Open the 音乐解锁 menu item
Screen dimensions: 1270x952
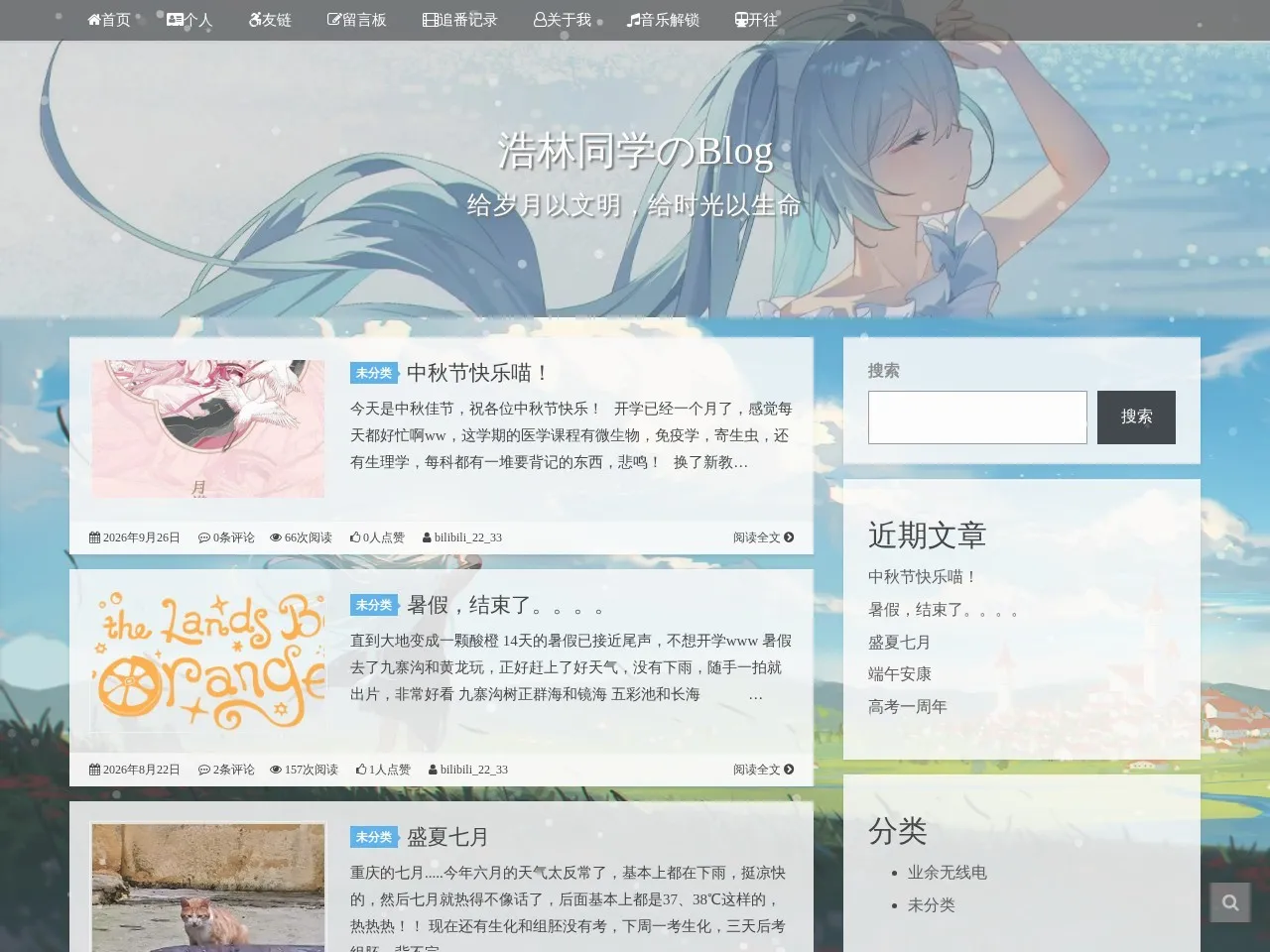coord(663,20)
